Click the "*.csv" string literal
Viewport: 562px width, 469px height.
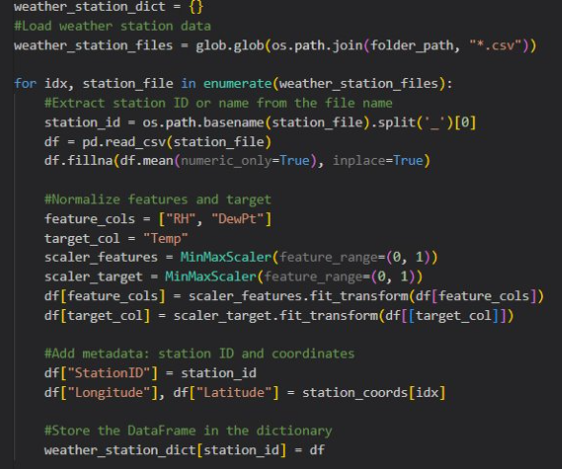pos(495,45)
